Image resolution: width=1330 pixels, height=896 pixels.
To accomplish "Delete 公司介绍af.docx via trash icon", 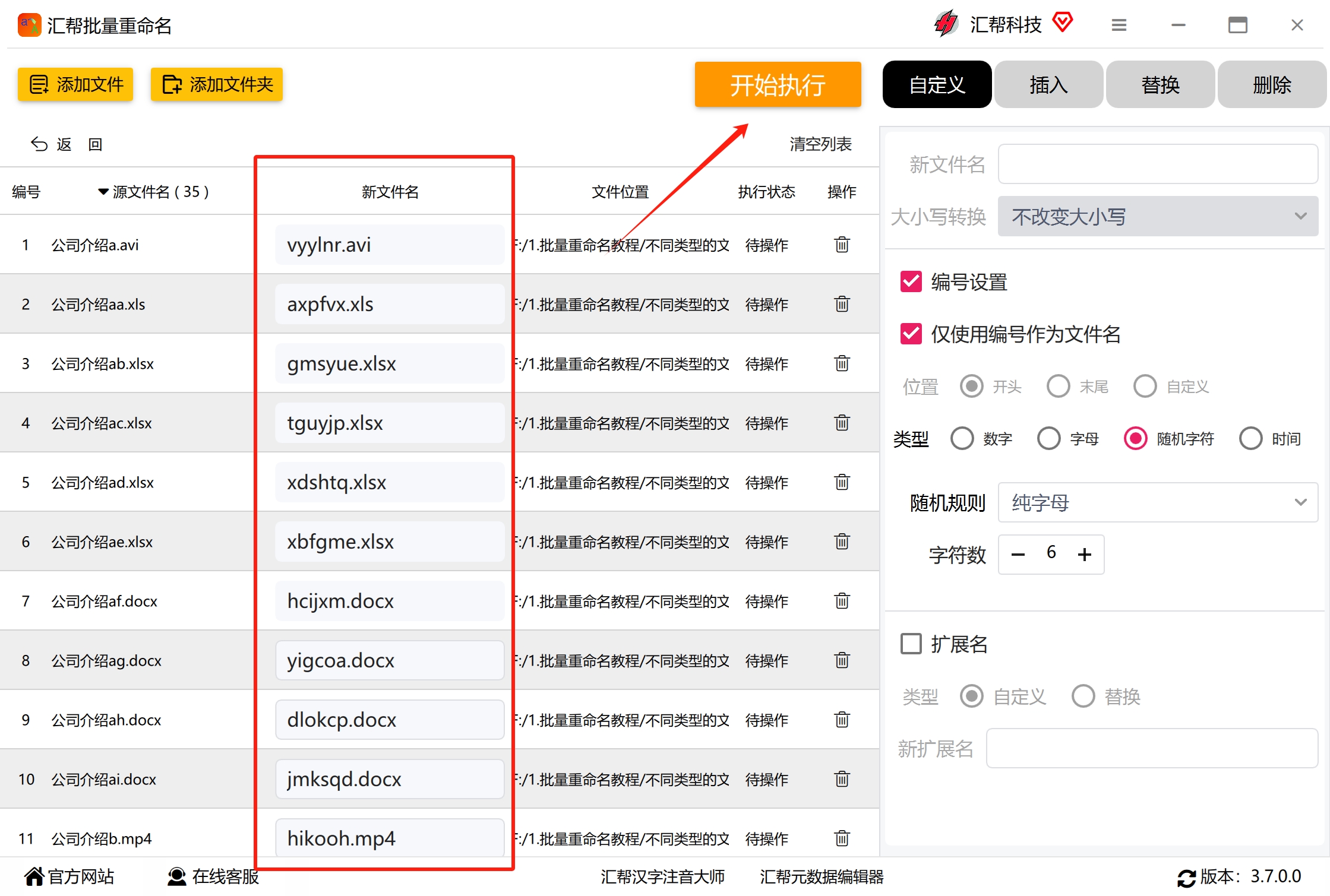I will point(842,601).
